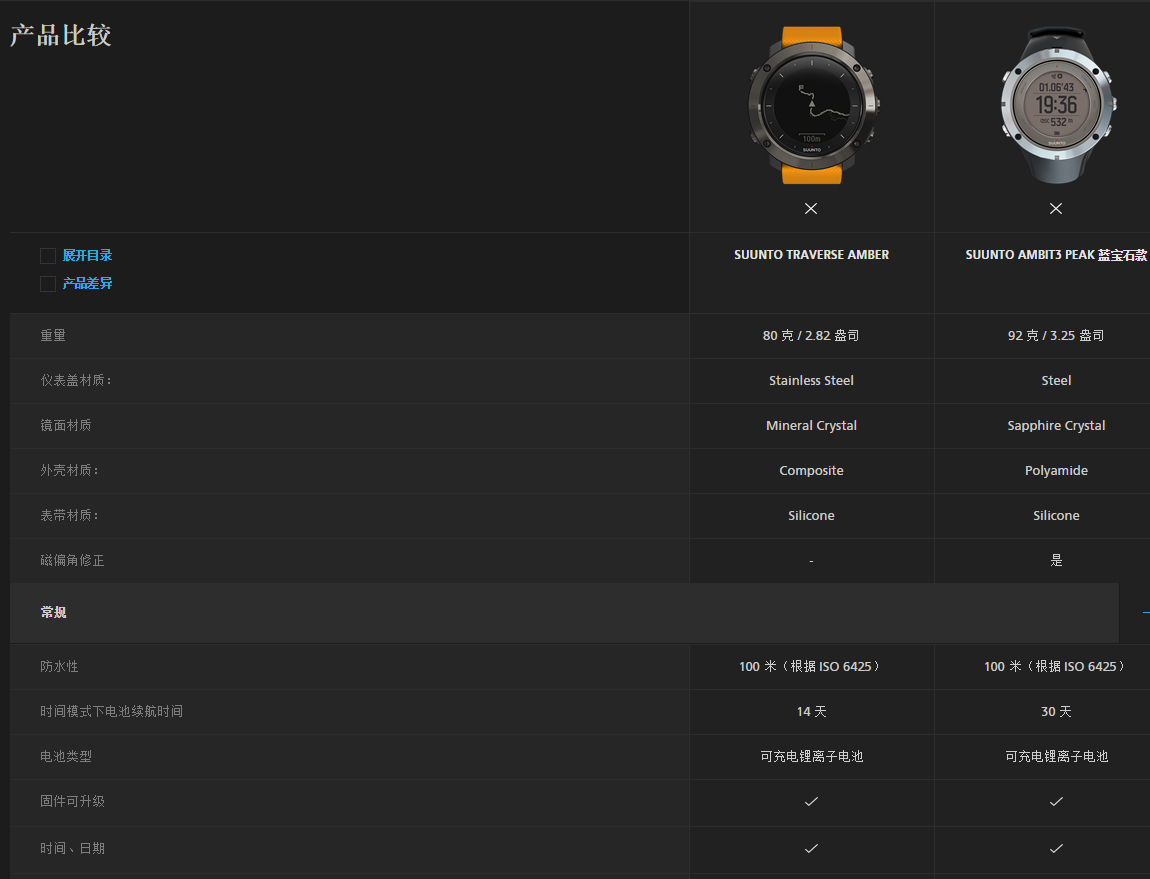The image size is (1150, 879).
Task: Select the 镜面材质 row label
Action: [66, 425]
